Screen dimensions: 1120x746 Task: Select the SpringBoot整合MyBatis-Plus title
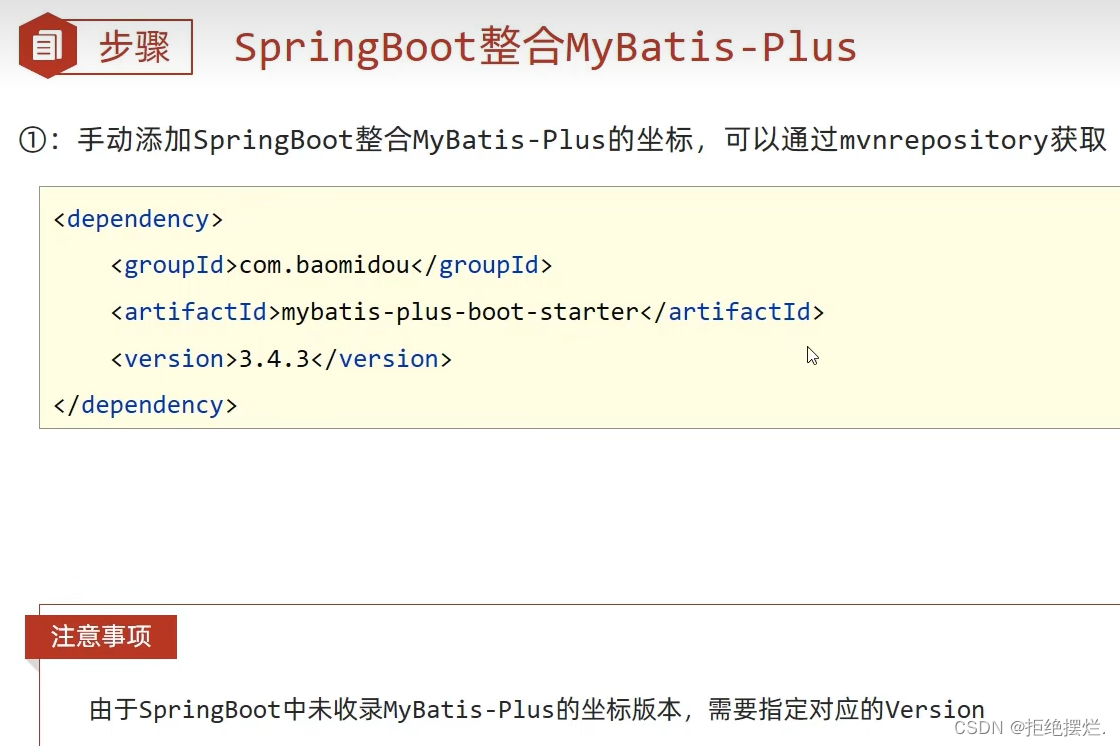[544, 46]
